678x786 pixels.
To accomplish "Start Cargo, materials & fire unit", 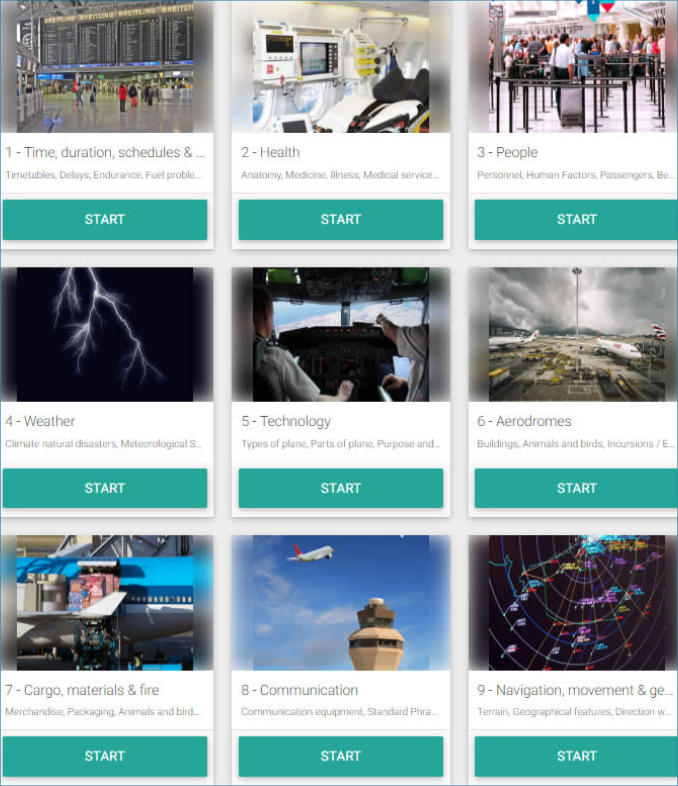I will 105,756.
